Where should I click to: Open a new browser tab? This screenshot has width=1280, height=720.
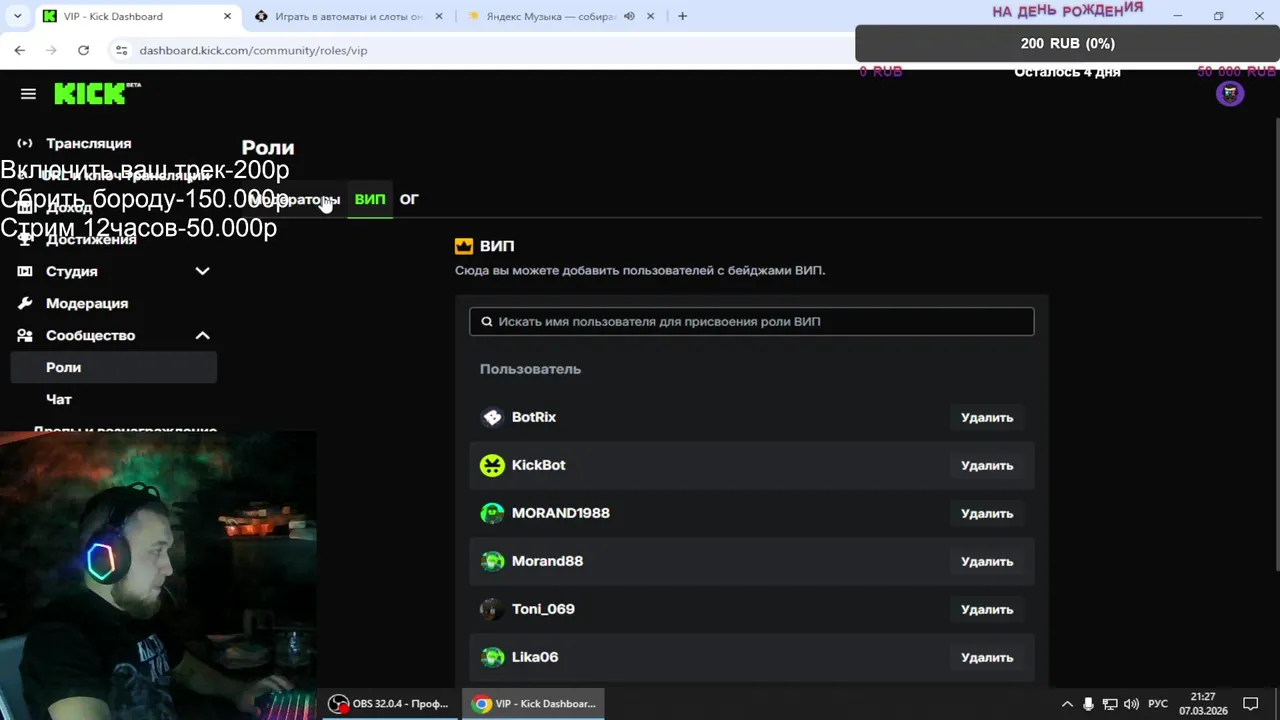point(682,16)
